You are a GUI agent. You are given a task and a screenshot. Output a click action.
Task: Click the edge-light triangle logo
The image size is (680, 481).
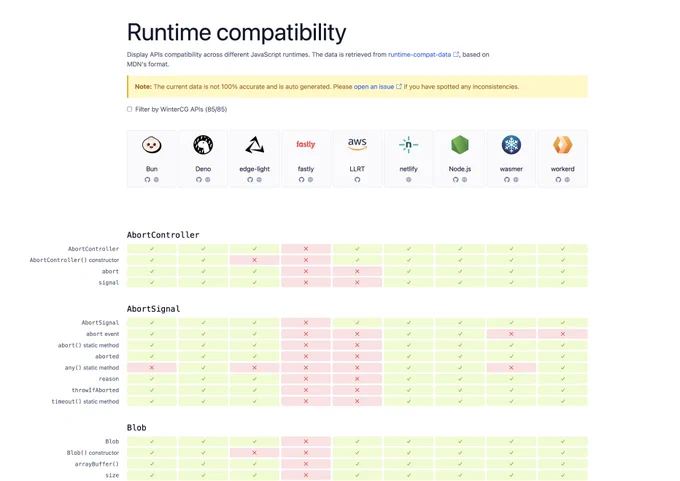[x=255, y=145]
